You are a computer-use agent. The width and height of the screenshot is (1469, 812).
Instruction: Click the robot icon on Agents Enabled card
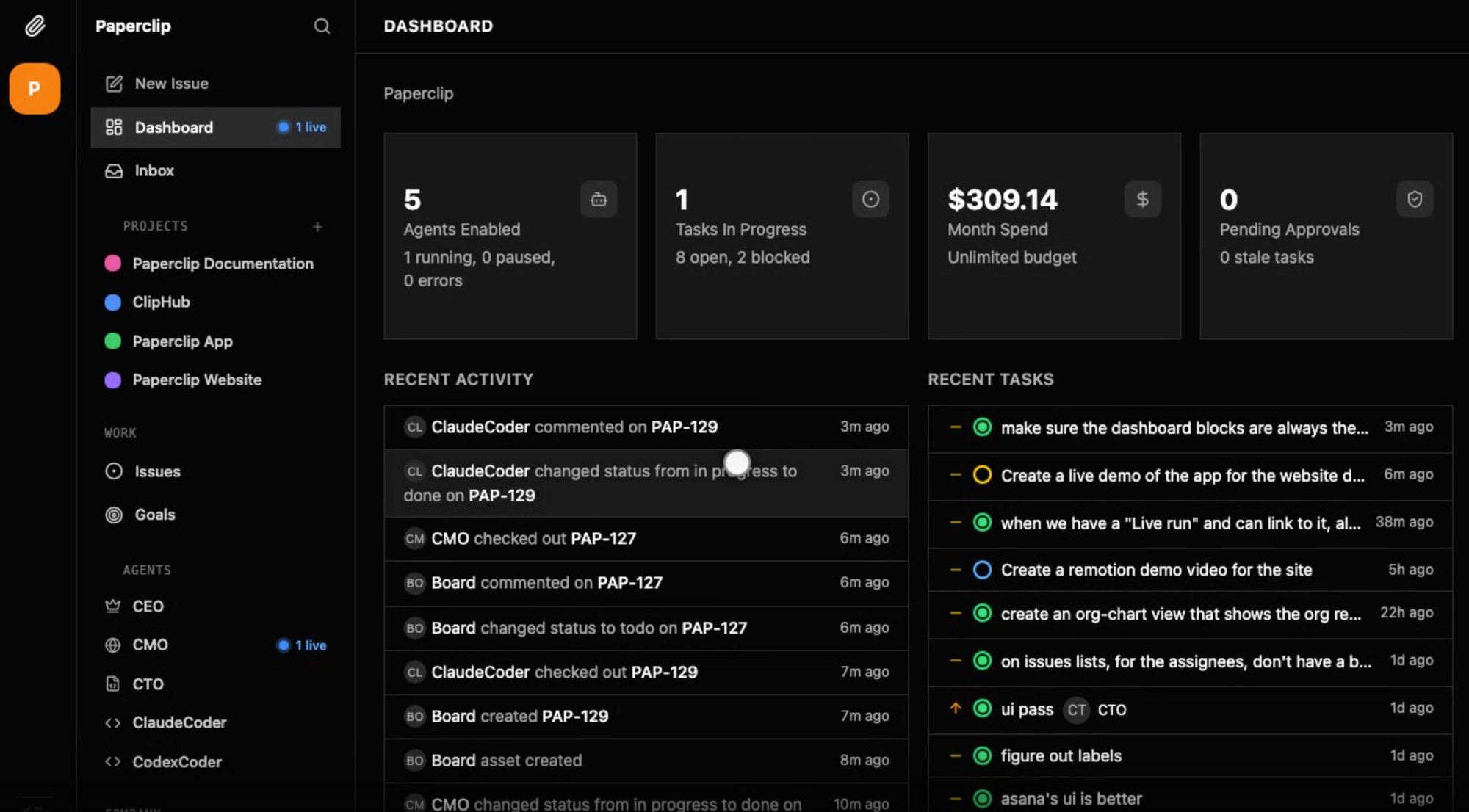(599, 199)
